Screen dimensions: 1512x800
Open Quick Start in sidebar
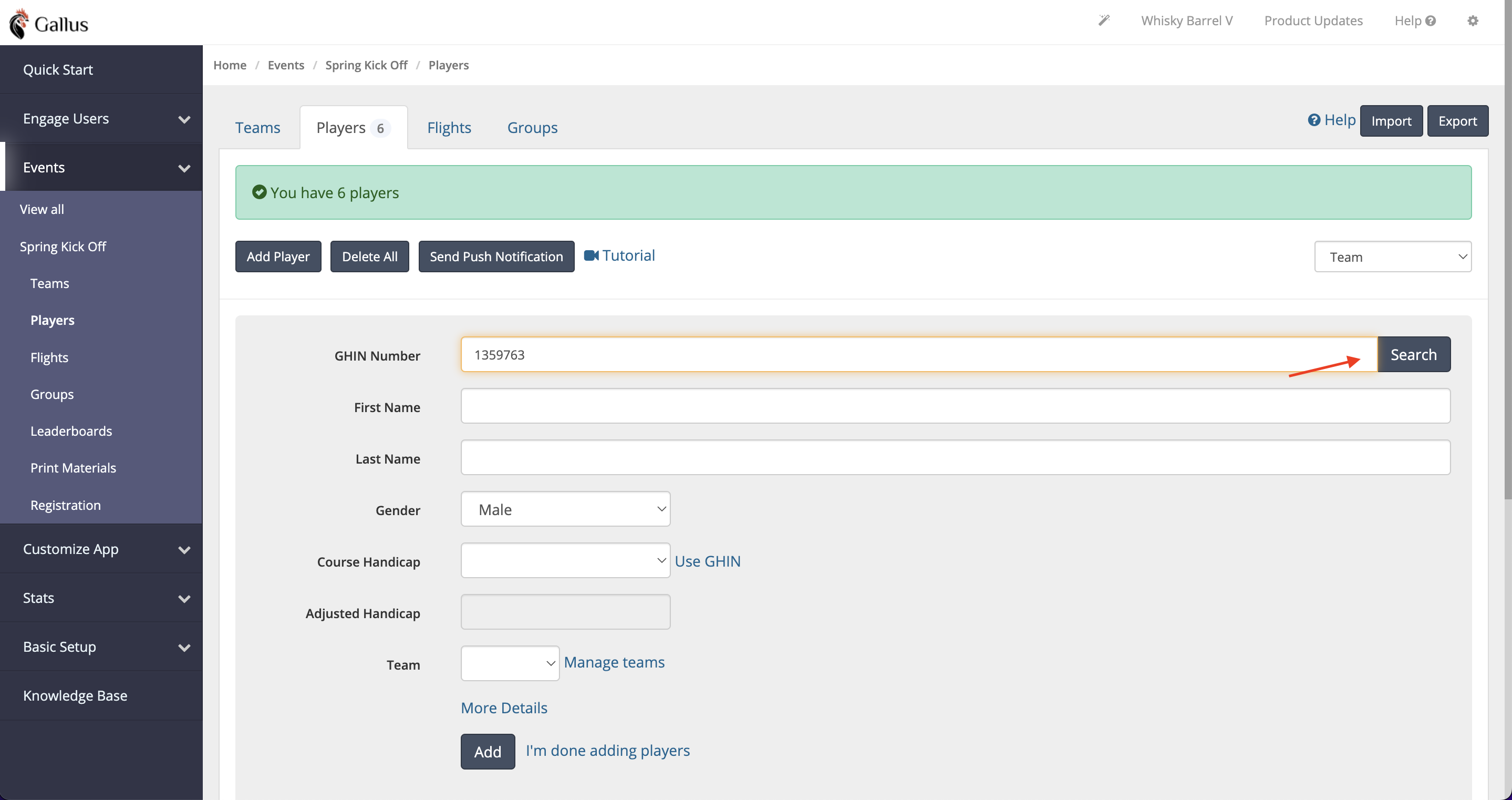(x=101, y=70)
